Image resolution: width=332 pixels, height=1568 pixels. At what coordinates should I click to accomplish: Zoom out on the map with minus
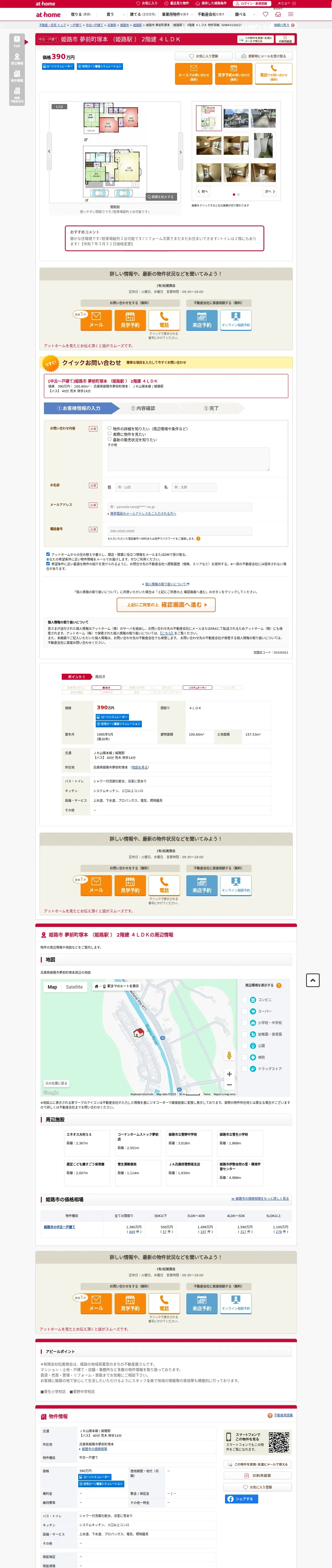pyautogui.click(x=229, y=1085)
